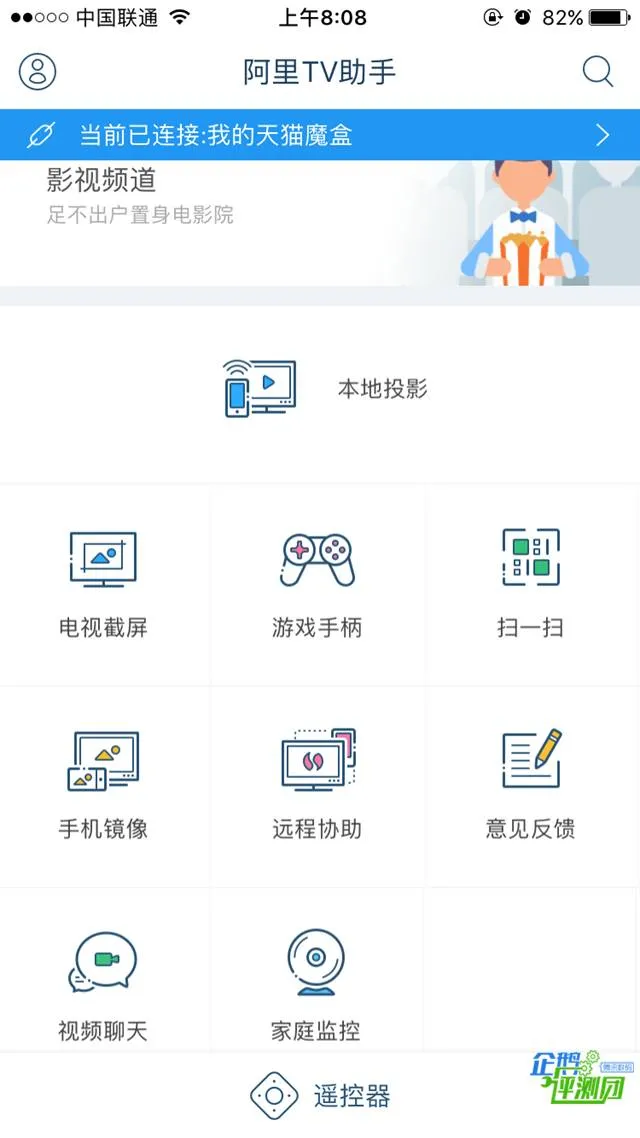Launch the 游戏手柄 gamepad icon
Screen dimensions: 640x1138
(317, 560)
